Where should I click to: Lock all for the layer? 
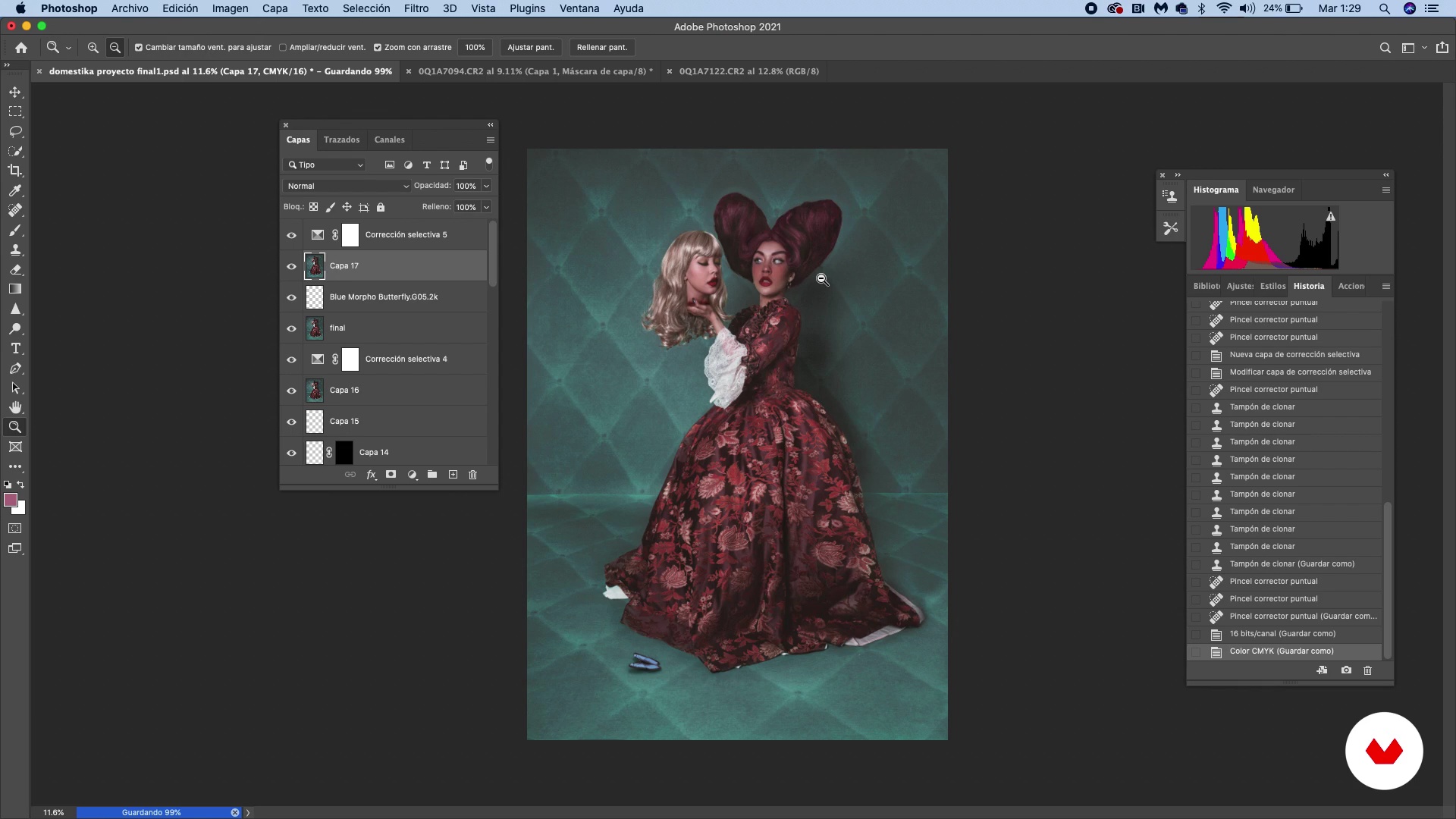[x=381, y=207]
